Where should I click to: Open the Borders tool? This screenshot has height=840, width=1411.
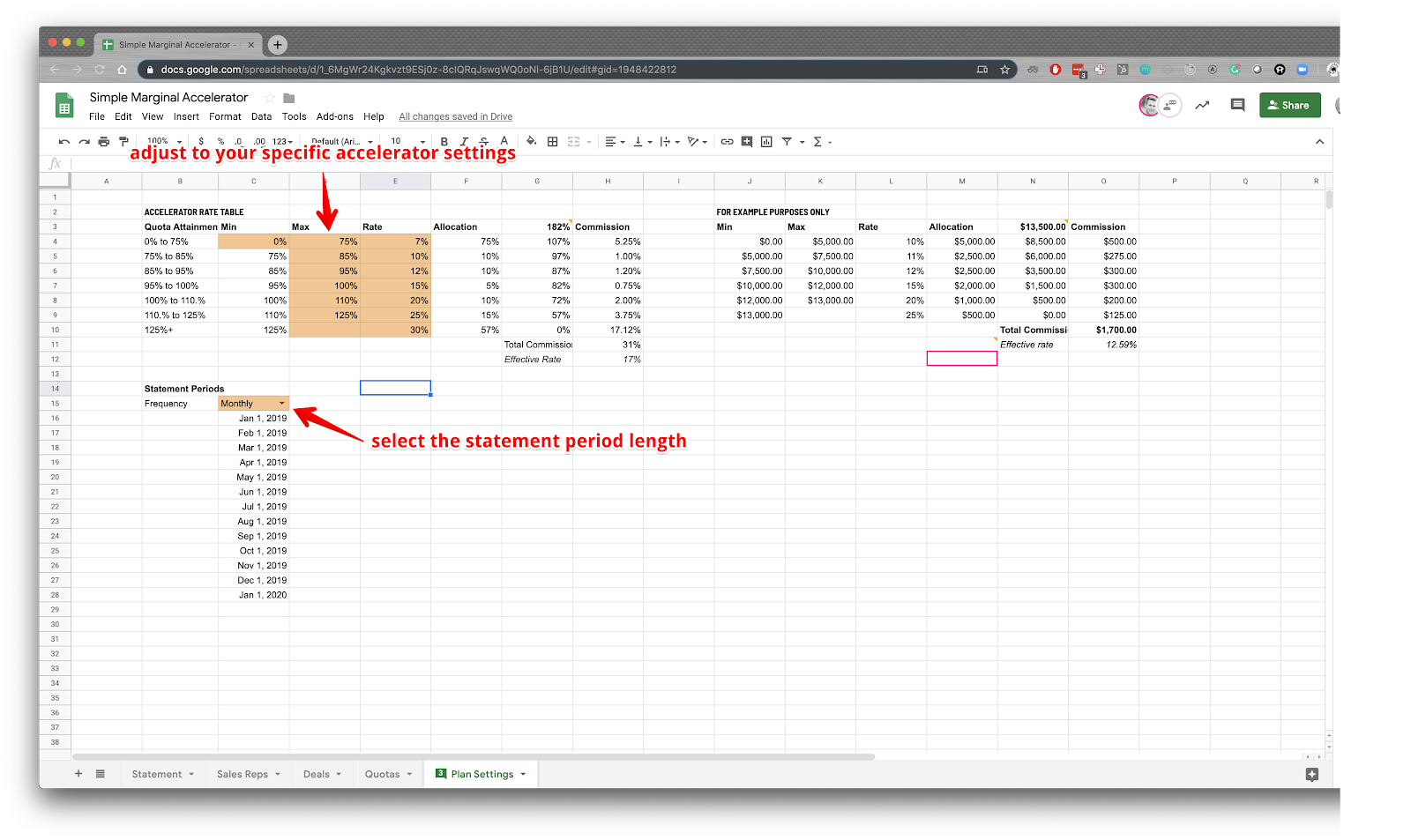coord(552,141)
